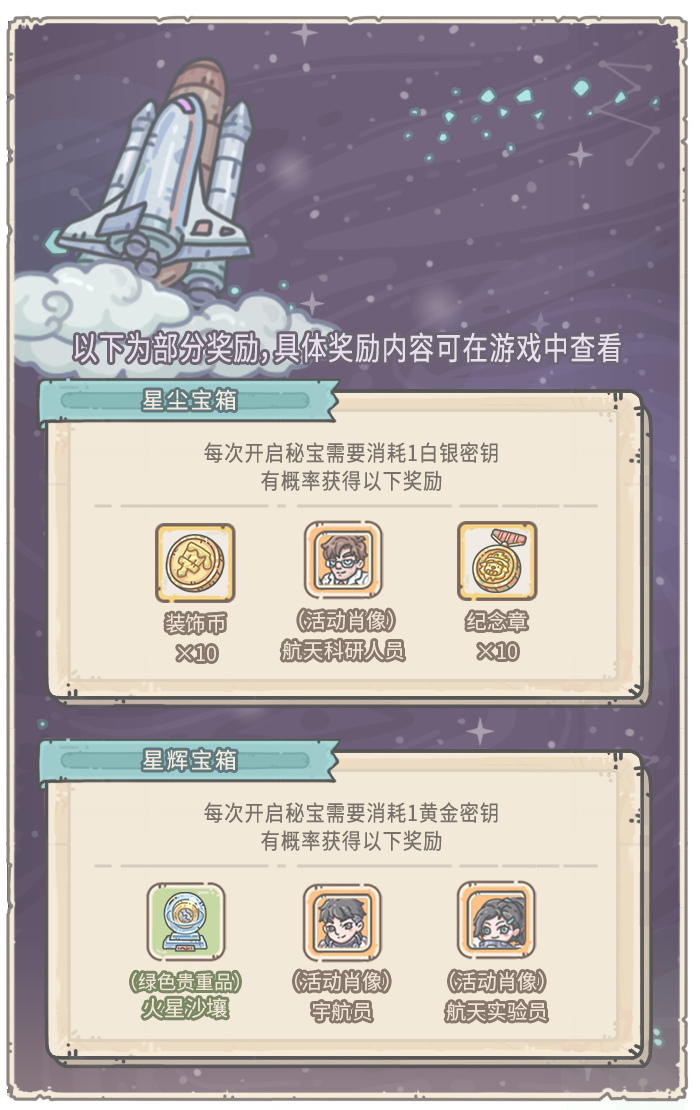This screenshot has width=700, height=1110.
Task: Select the 火星沙壤 green treasure icon
Action: tap(186, 922)
